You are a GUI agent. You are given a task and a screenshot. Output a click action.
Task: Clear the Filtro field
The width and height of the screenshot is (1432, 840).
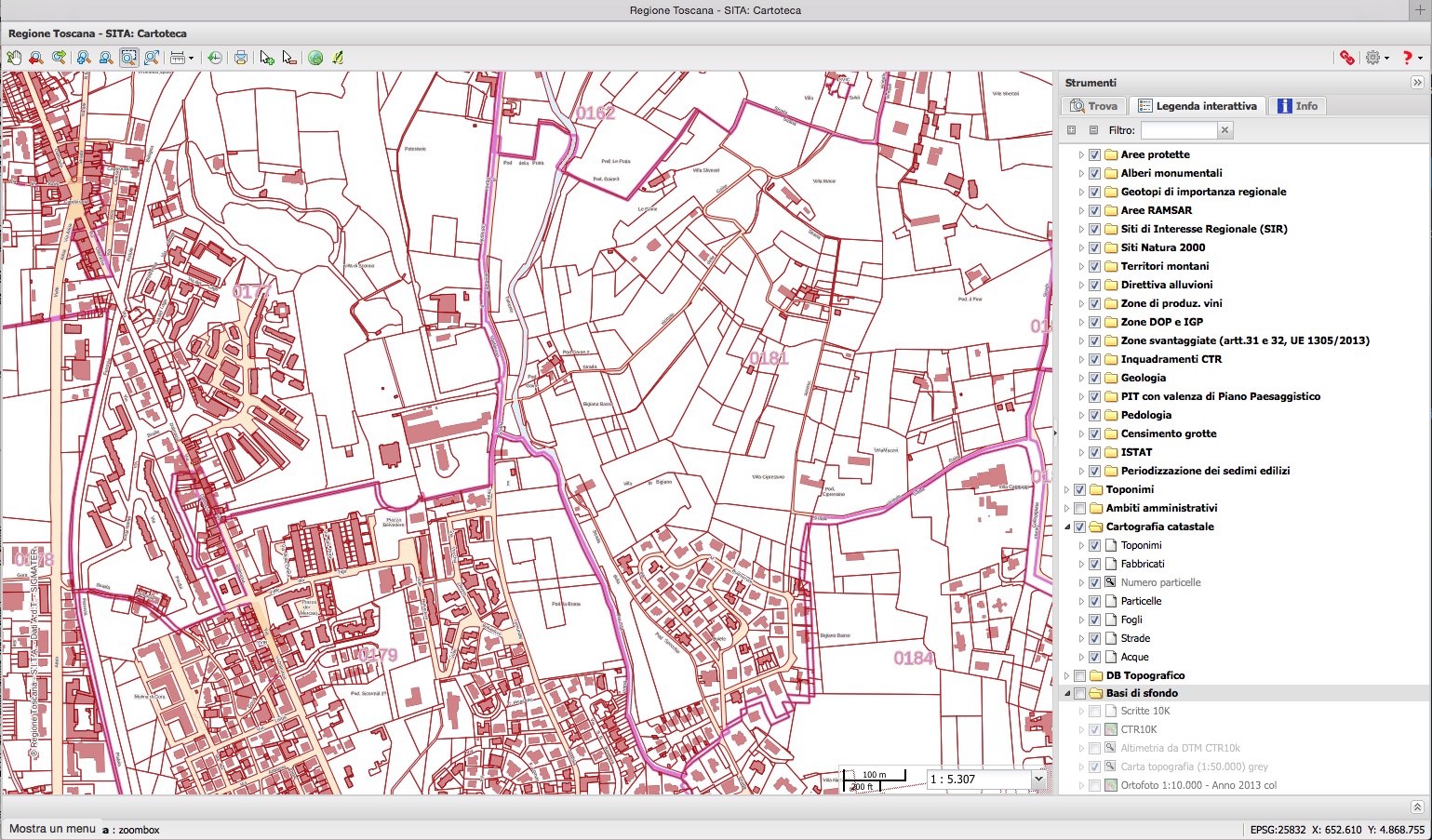tap(1225, 130)
